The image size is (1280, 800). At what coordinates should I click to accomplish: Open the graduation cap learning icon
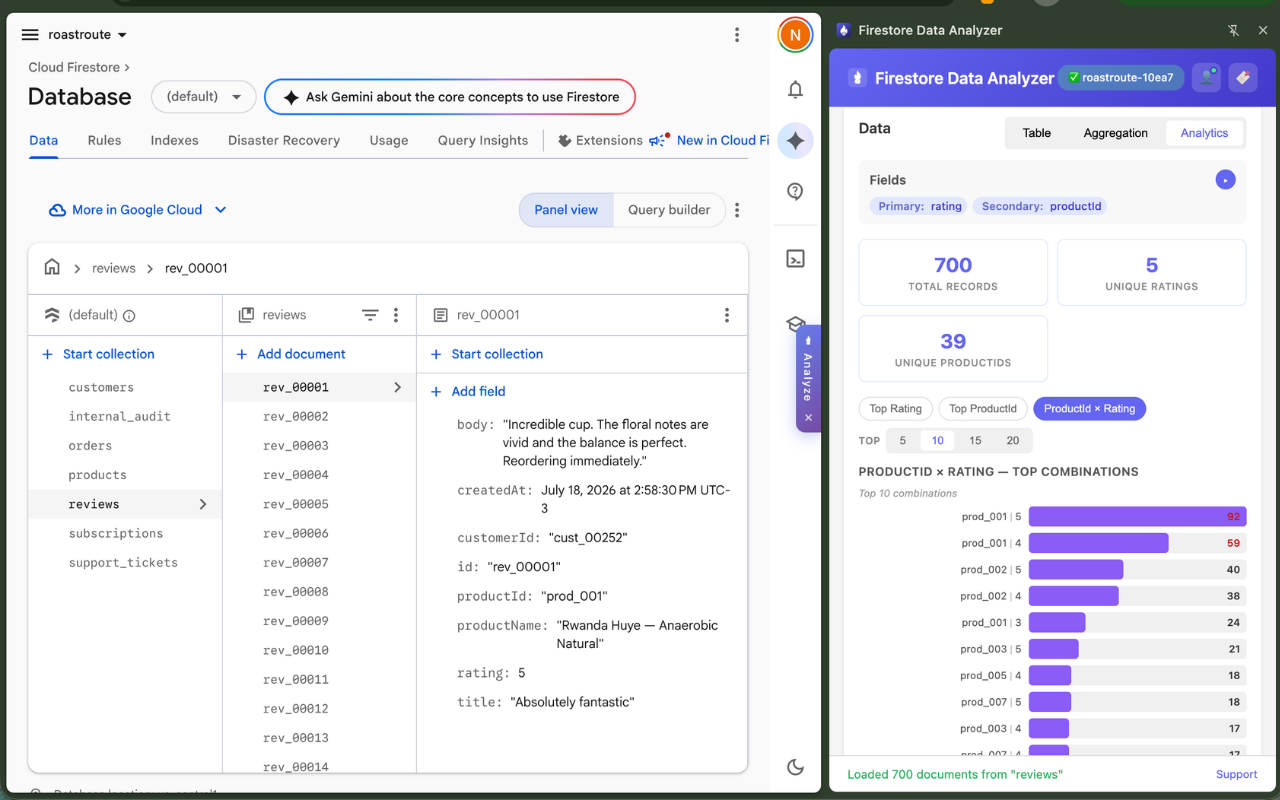[795, 324]
